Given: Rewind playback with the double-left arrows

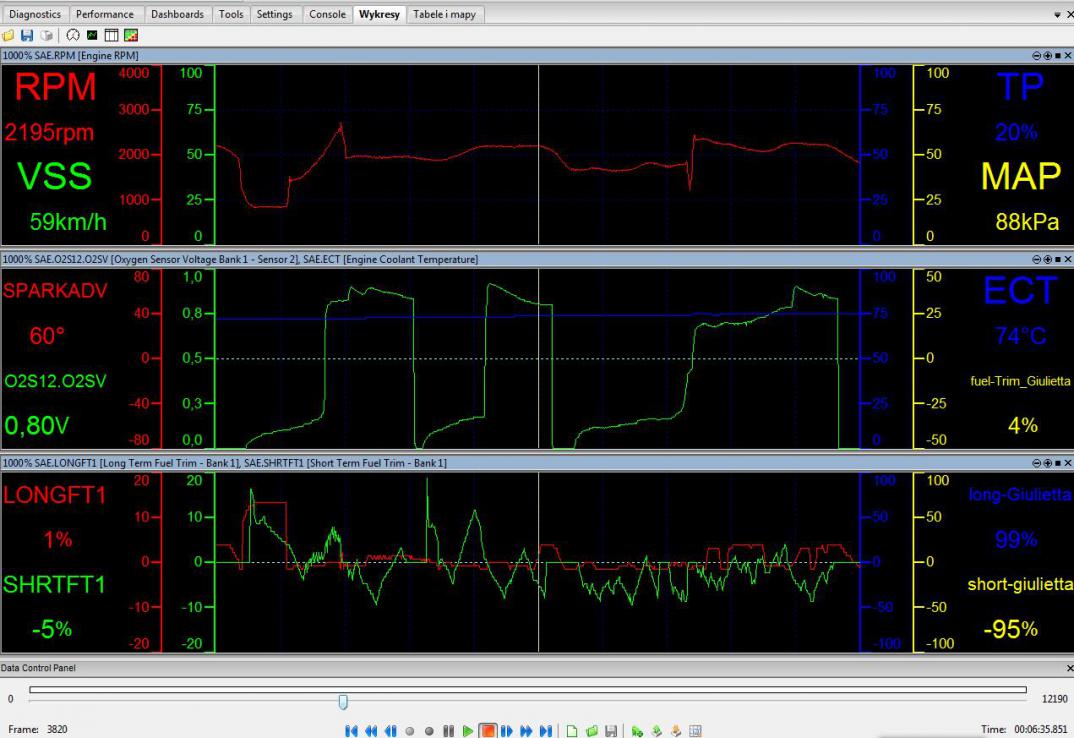Looking at the screenshot, I should [x=371, y=730].
